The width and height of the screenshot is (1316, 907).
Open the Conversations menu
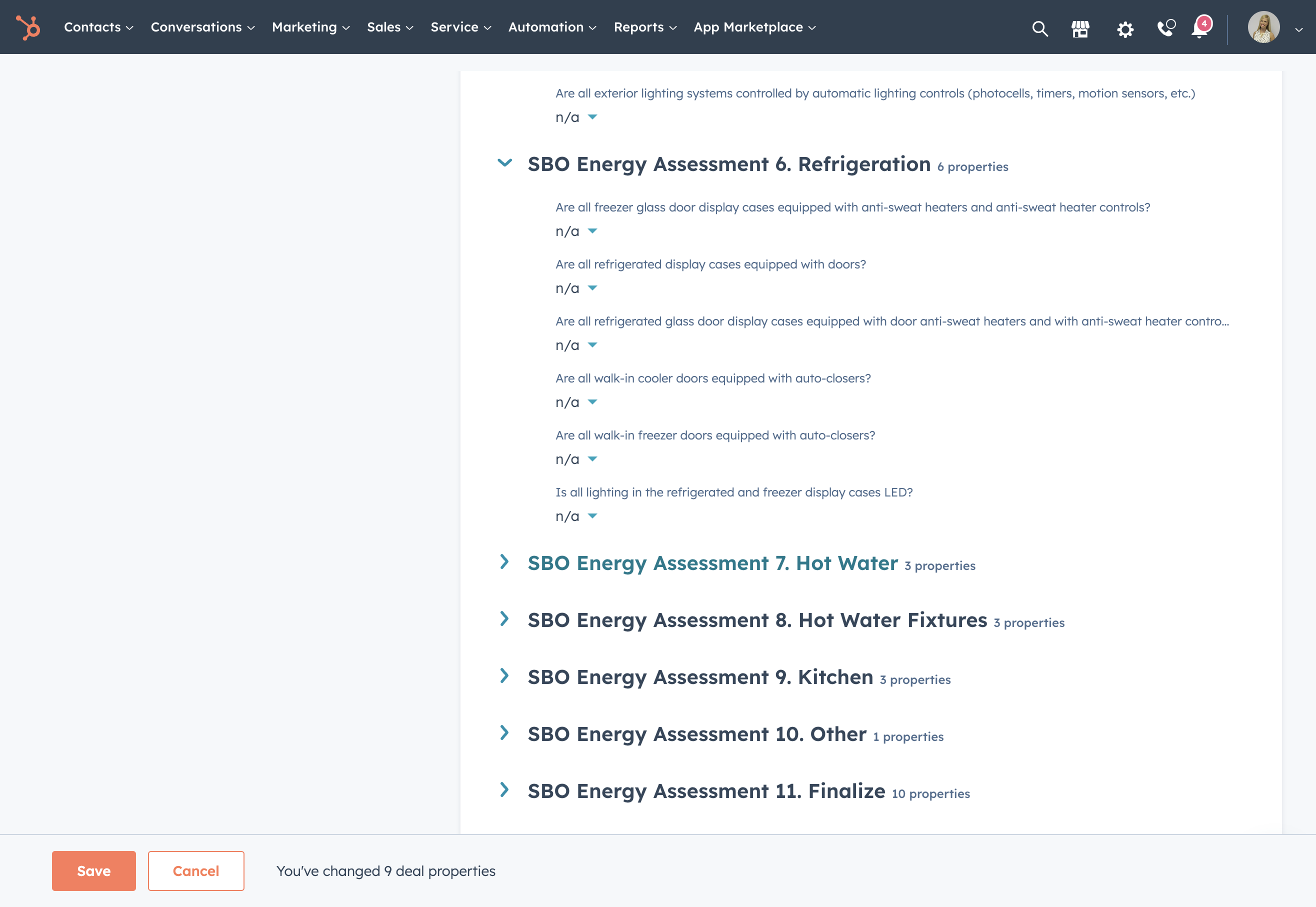click(x=202, y=27)
